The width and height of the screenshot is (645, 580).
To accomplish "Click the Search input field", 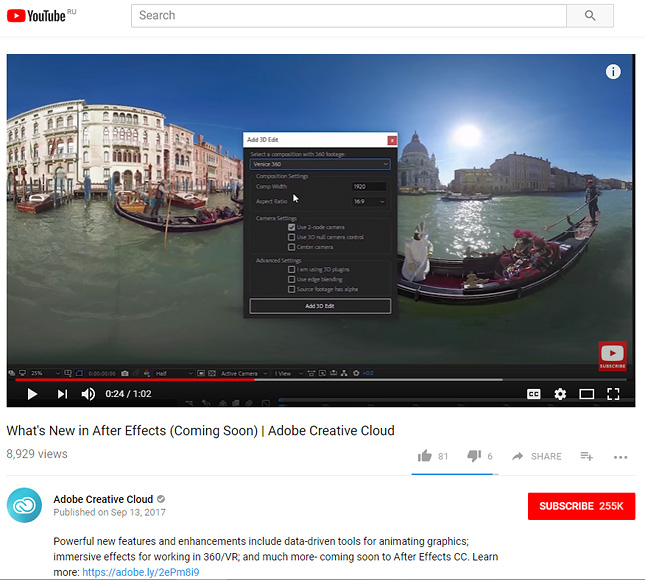I will pyautogui.click(x=349, y=16).
